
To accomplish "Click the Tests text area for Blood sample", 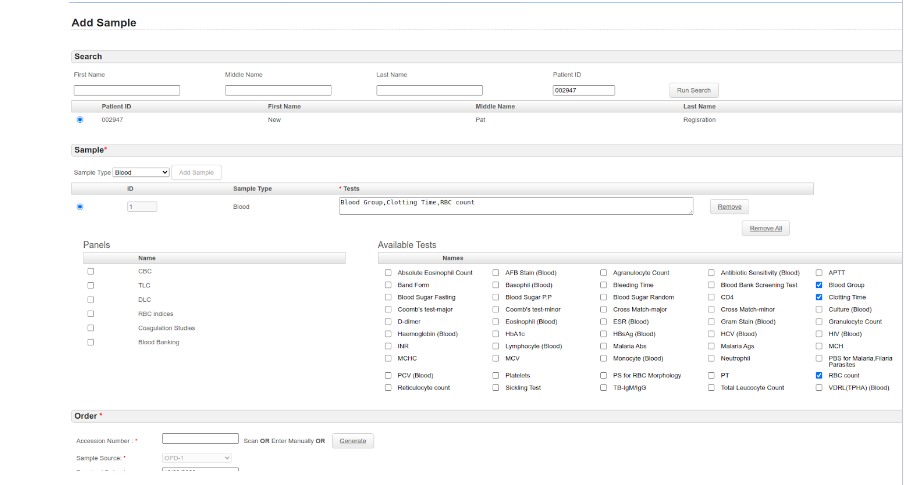I will click(516, 206).
